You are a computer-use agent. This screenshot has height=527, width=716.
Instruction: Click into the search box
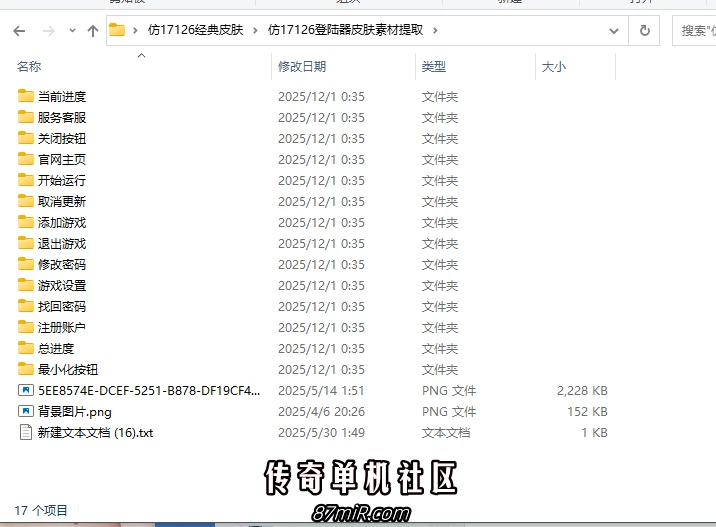click(x=694, y=31)
